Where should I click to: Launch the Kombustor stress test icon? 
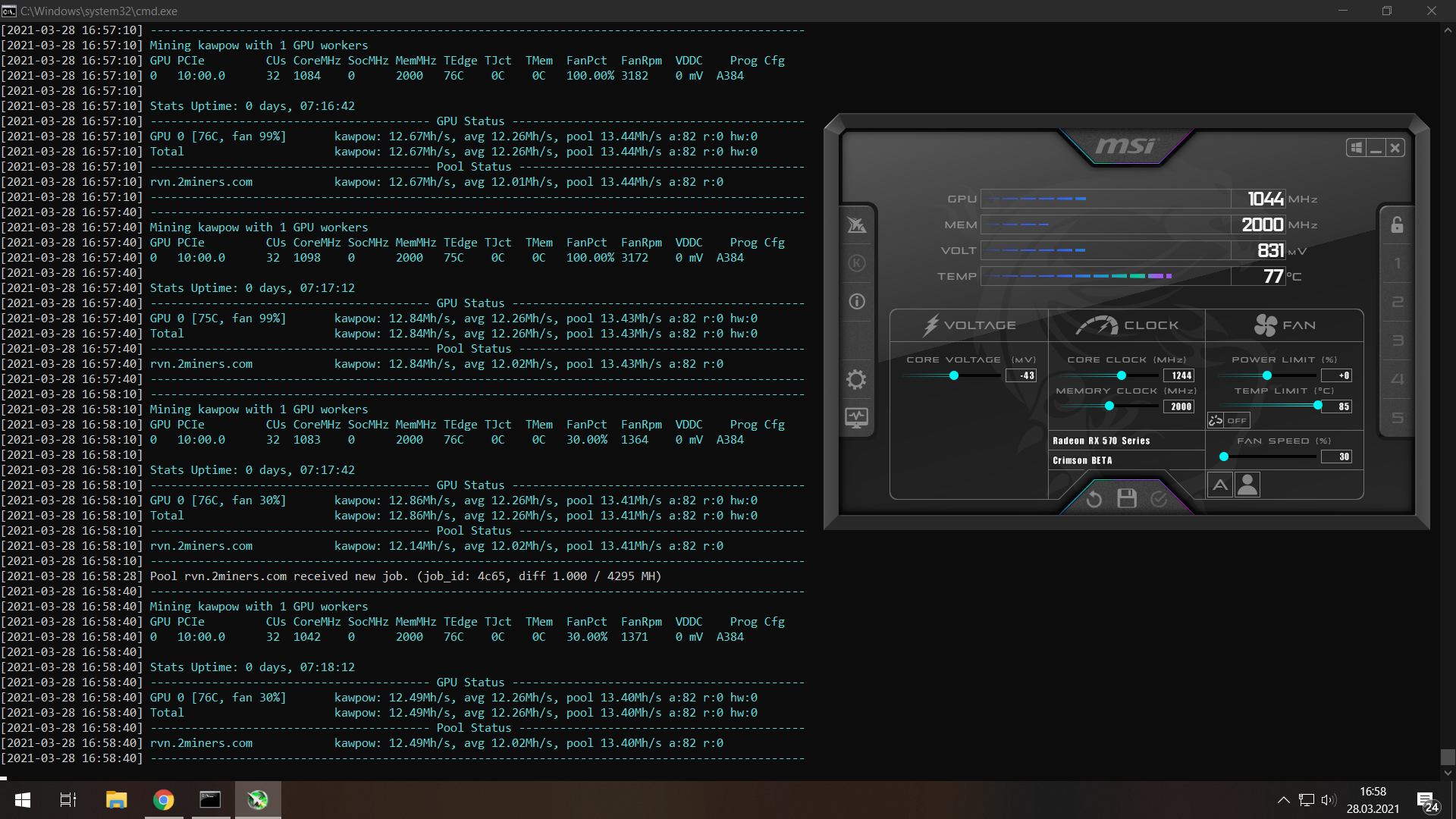(857, 263)
